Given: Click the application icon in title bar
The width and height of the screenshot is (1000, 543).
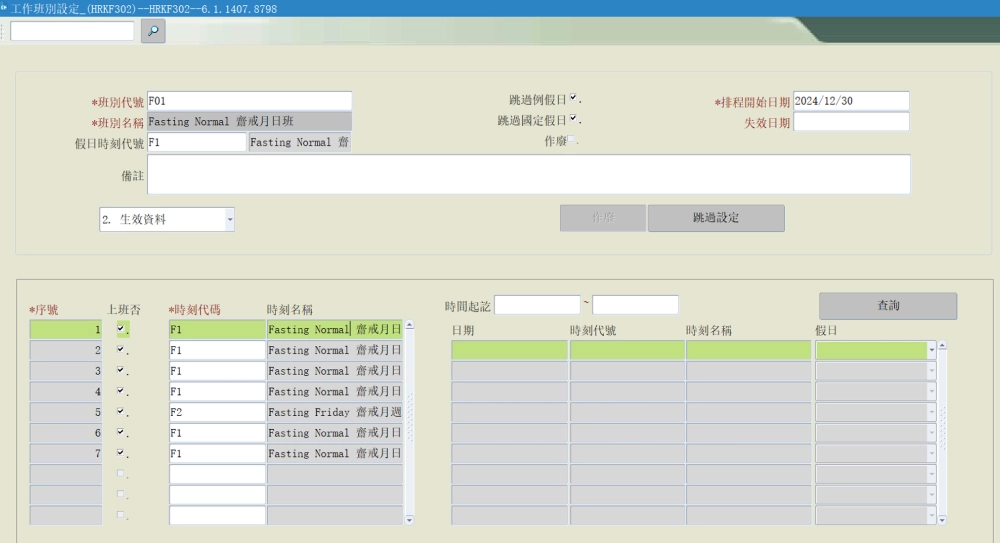Looking at the screenshot, I should pyautogui.click(x=5, y=8).
